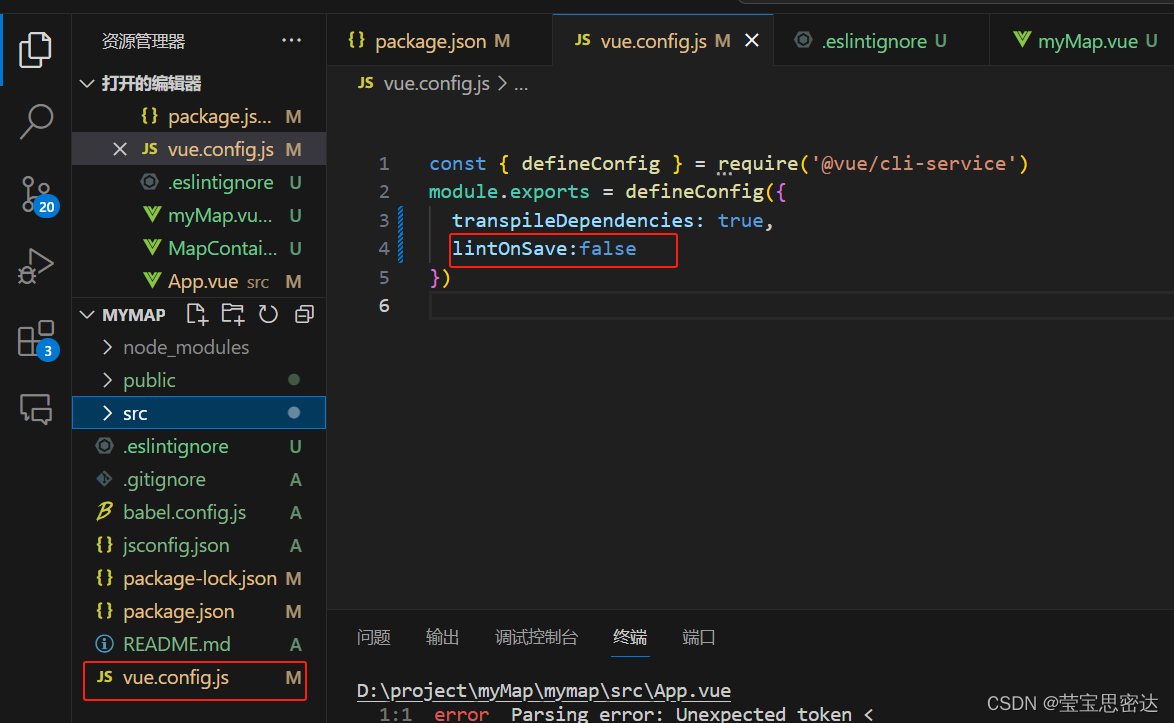Viewport: 1174px width, 723px height.
Task: Click the breadcrumb vue.config.js label
Action: click(x=437, y=83)
